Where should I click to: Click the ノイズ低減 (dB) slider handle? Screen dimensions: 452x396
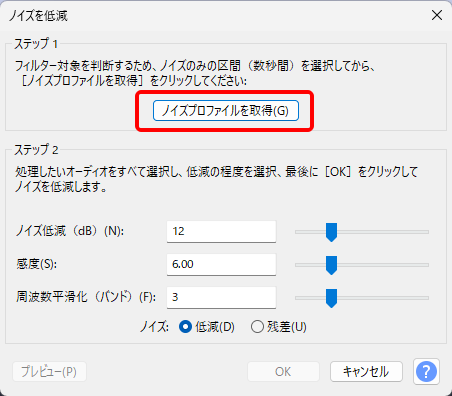pyautogui.click(x=331, y=232)
